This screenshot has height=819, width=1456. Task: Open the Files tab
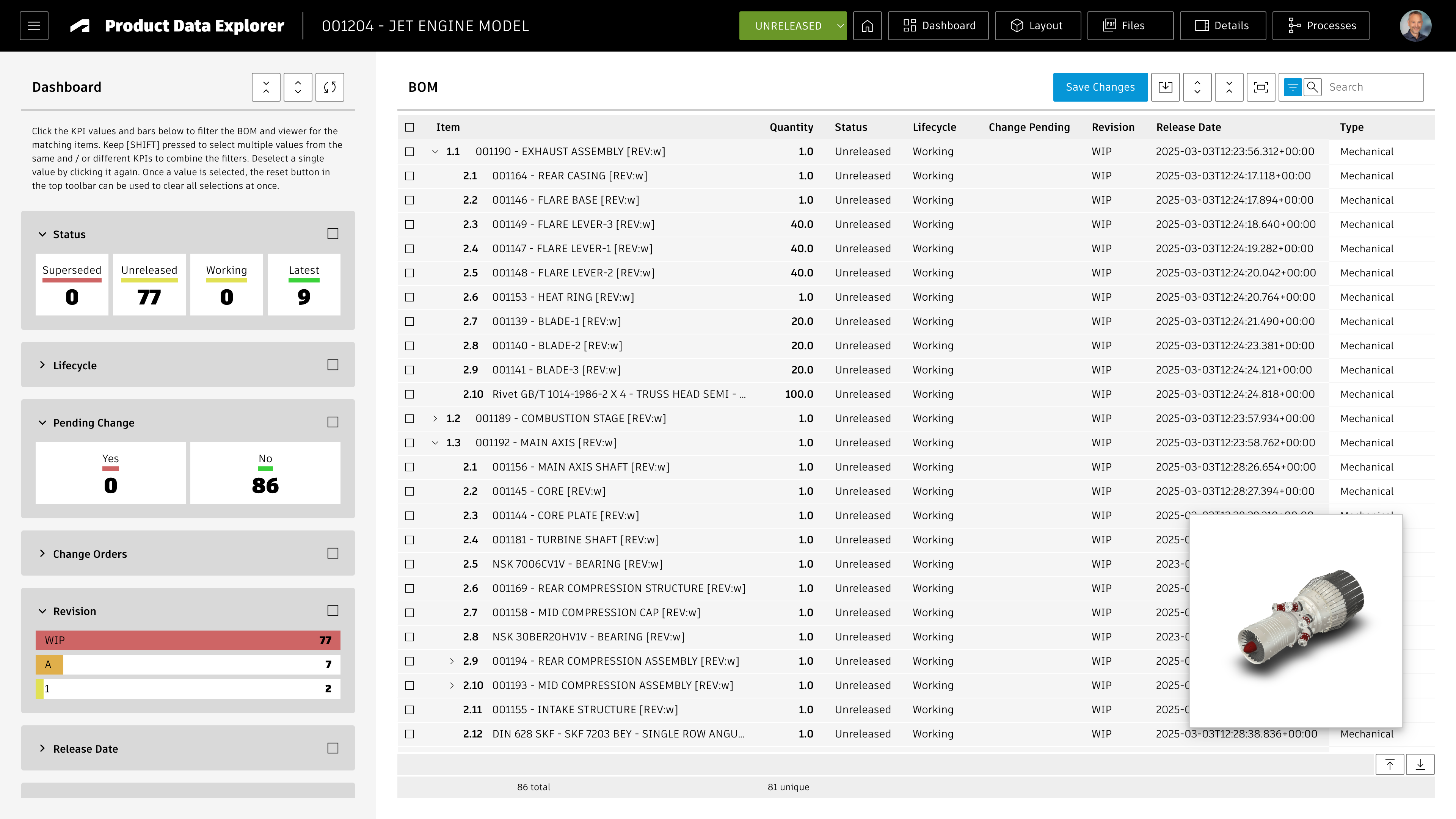(x=1130, y=26)
